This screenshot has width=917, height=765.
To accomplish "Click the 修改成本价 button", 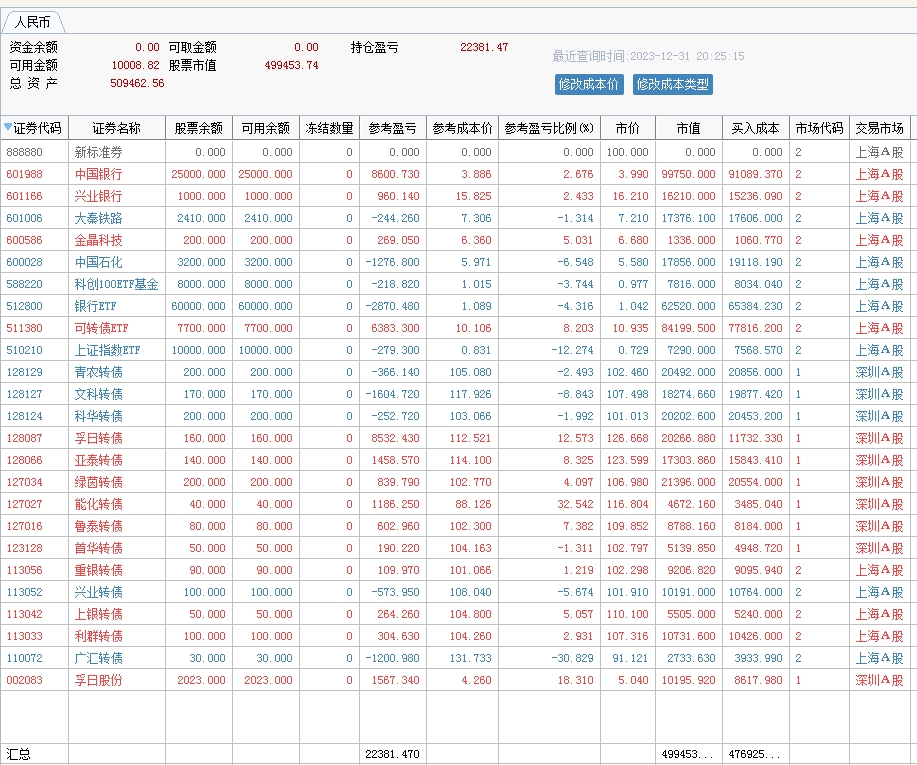I will coord(588,85).
